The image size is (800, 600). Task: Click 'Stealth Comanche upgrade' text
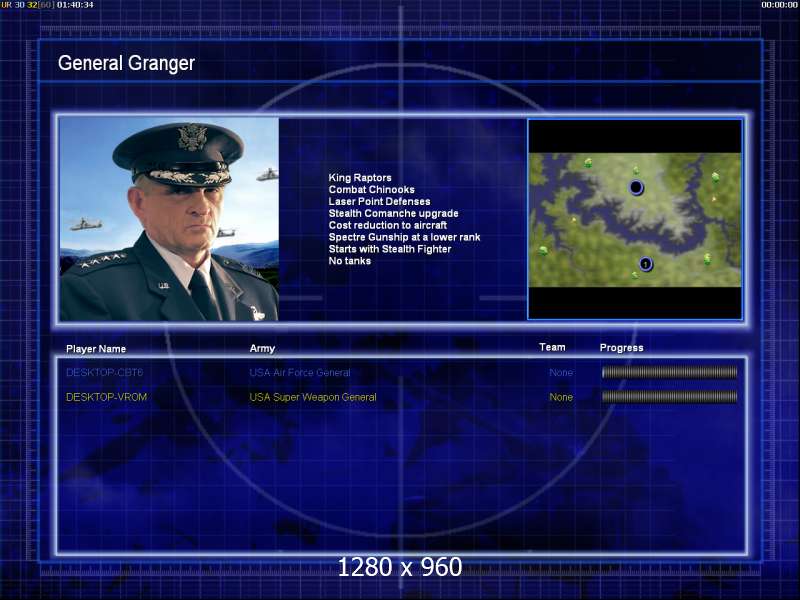tap(393, 213)
